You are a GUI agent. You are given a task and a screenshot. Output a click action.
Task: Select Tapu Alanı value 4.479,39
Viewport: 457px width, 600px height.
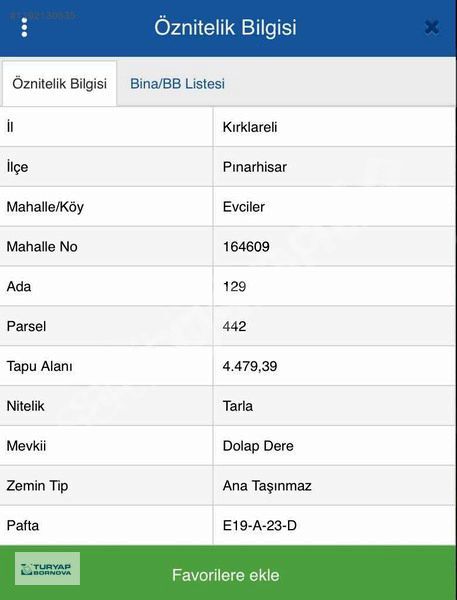tap(250, 366)
